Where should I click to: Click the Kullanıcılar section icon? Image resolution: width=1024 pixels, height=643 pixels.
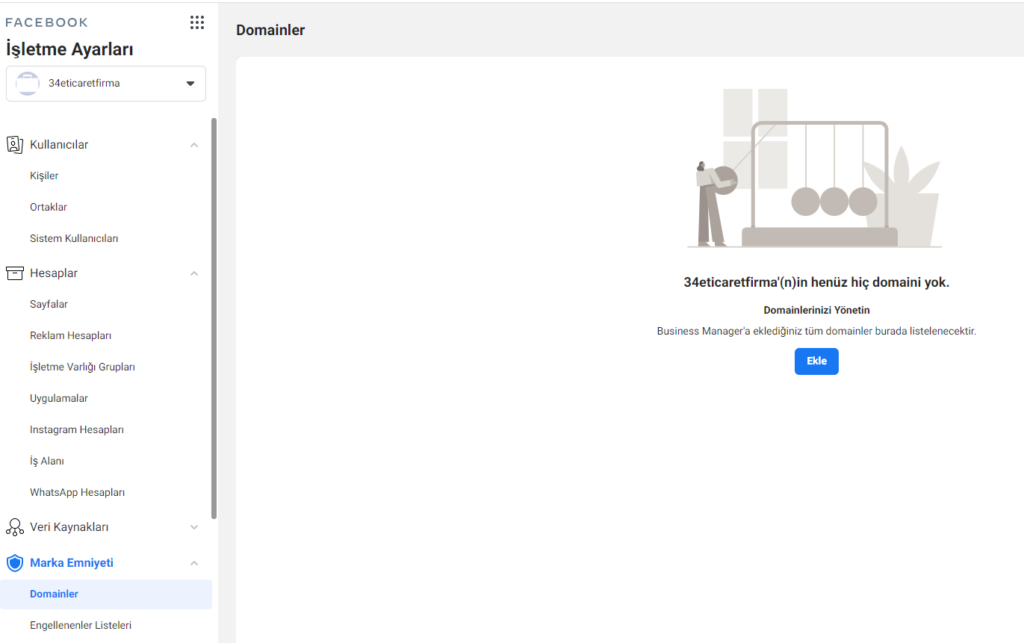point(14,144)
